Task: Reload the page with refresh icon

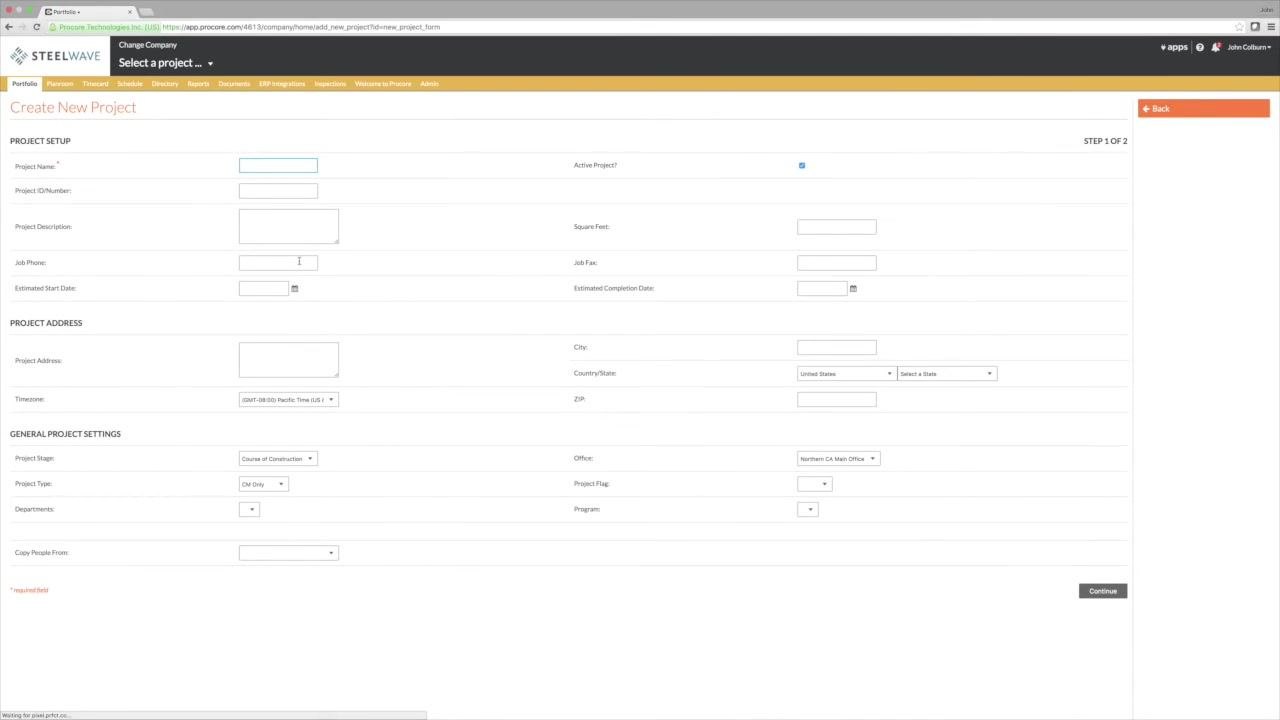Action: (37, 27)
